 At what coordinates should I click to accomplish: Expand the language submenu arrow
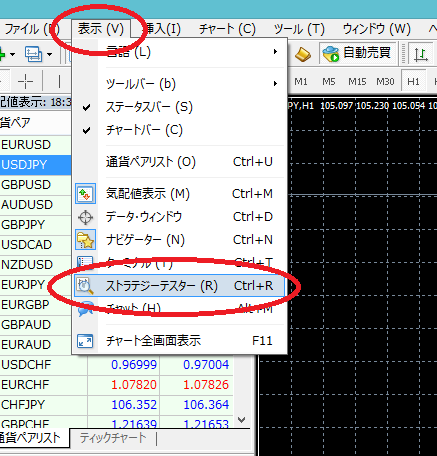[275, 52]
